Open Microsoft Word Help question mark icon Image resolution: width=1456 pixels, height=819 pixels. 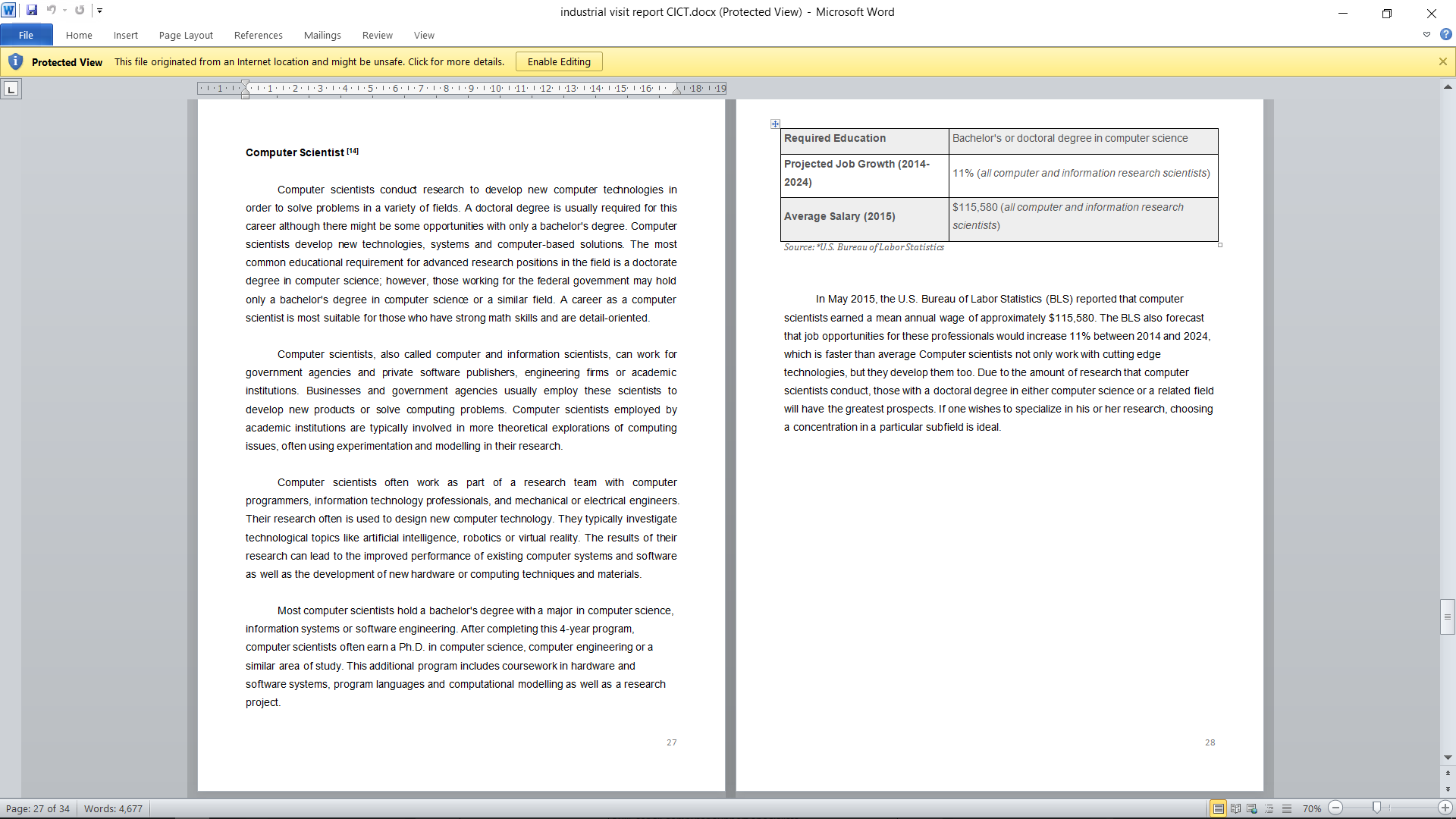click(x=1445, y=34)
